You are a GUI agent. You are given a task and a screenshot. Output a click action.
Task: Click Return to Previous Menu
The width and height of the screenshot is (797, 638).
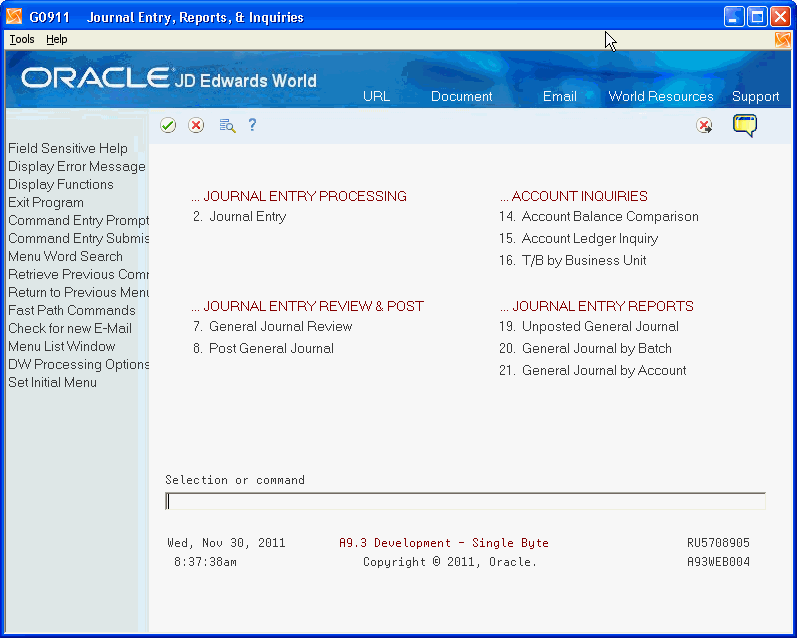point(78,292)
